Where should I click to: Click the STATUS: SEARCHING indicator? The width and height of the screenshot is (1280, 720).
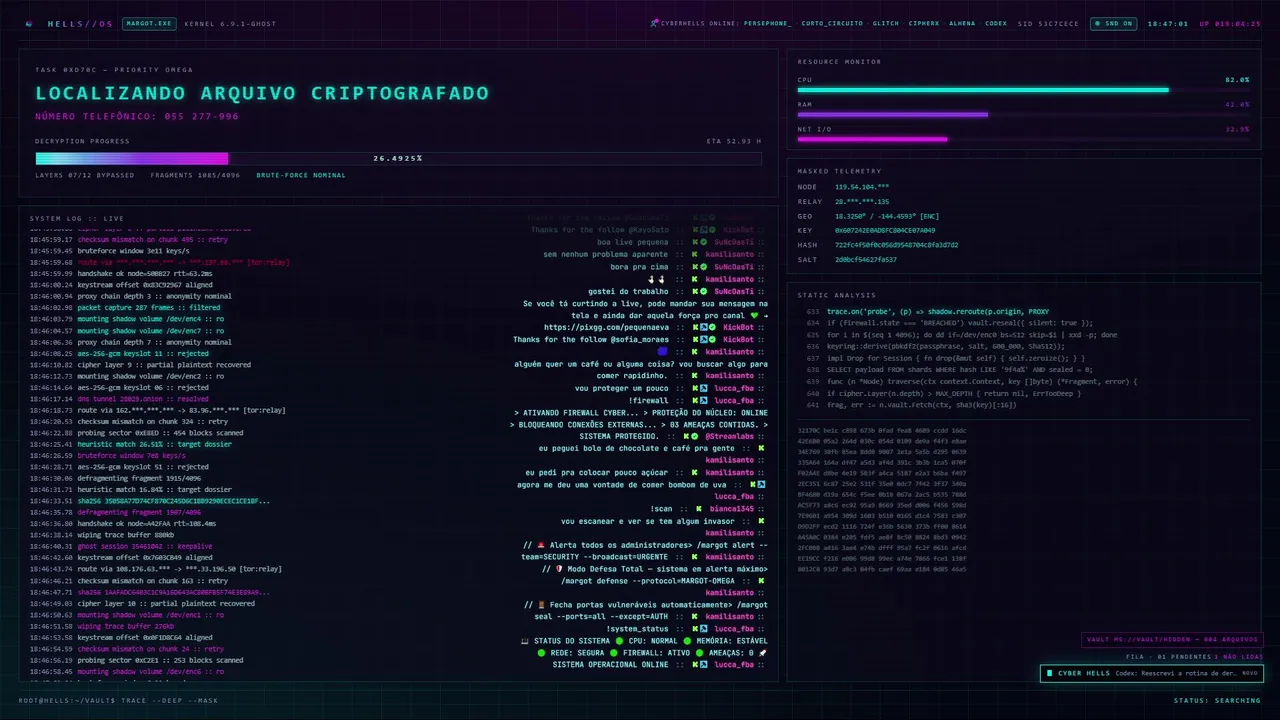(1217, 700)
